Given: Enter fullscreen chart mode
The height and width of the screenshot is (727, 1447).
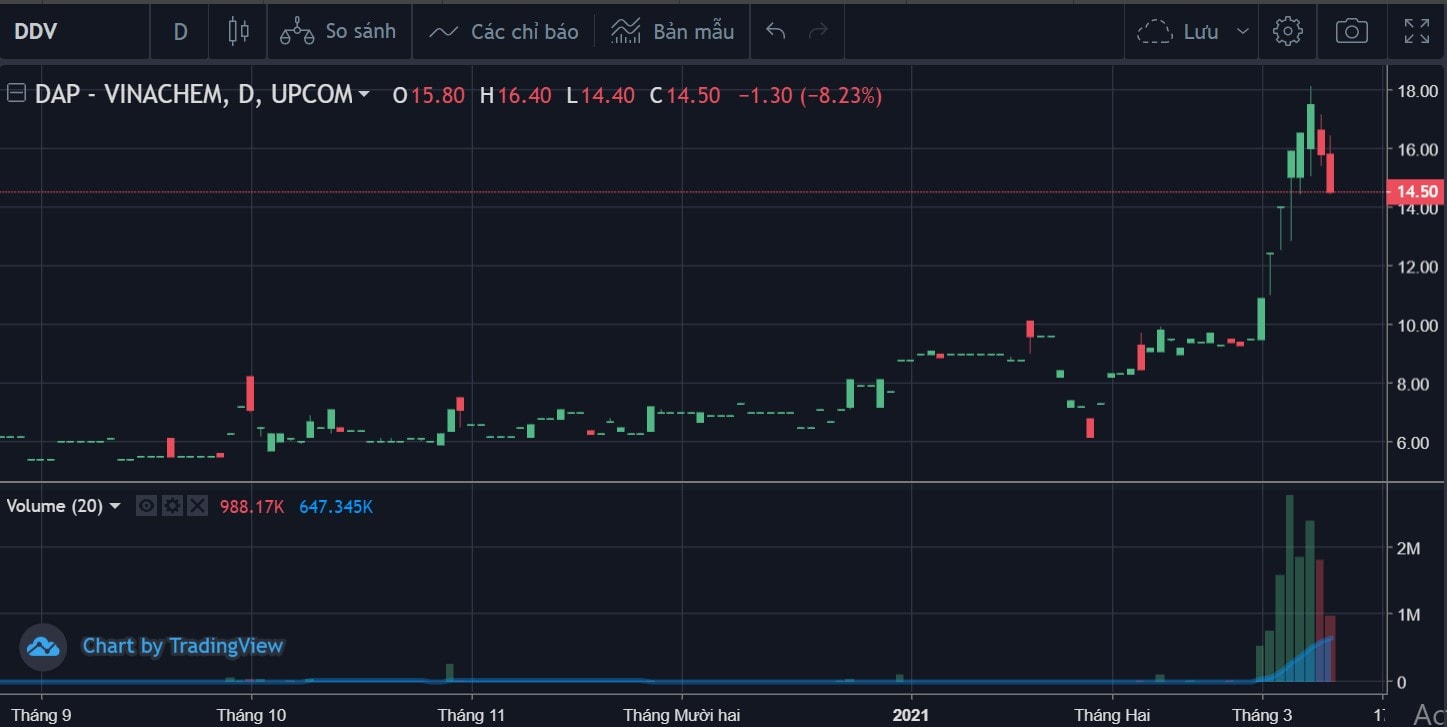Looking at the screenshot, I should 1416,31.
